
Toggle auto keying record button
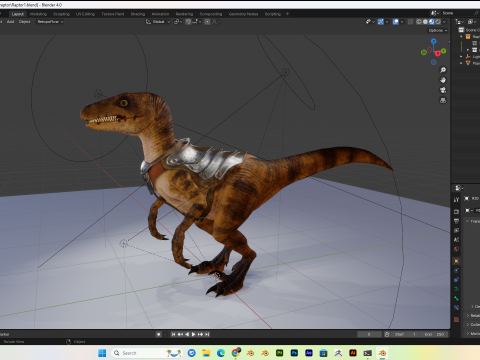[x=159, y=334]
